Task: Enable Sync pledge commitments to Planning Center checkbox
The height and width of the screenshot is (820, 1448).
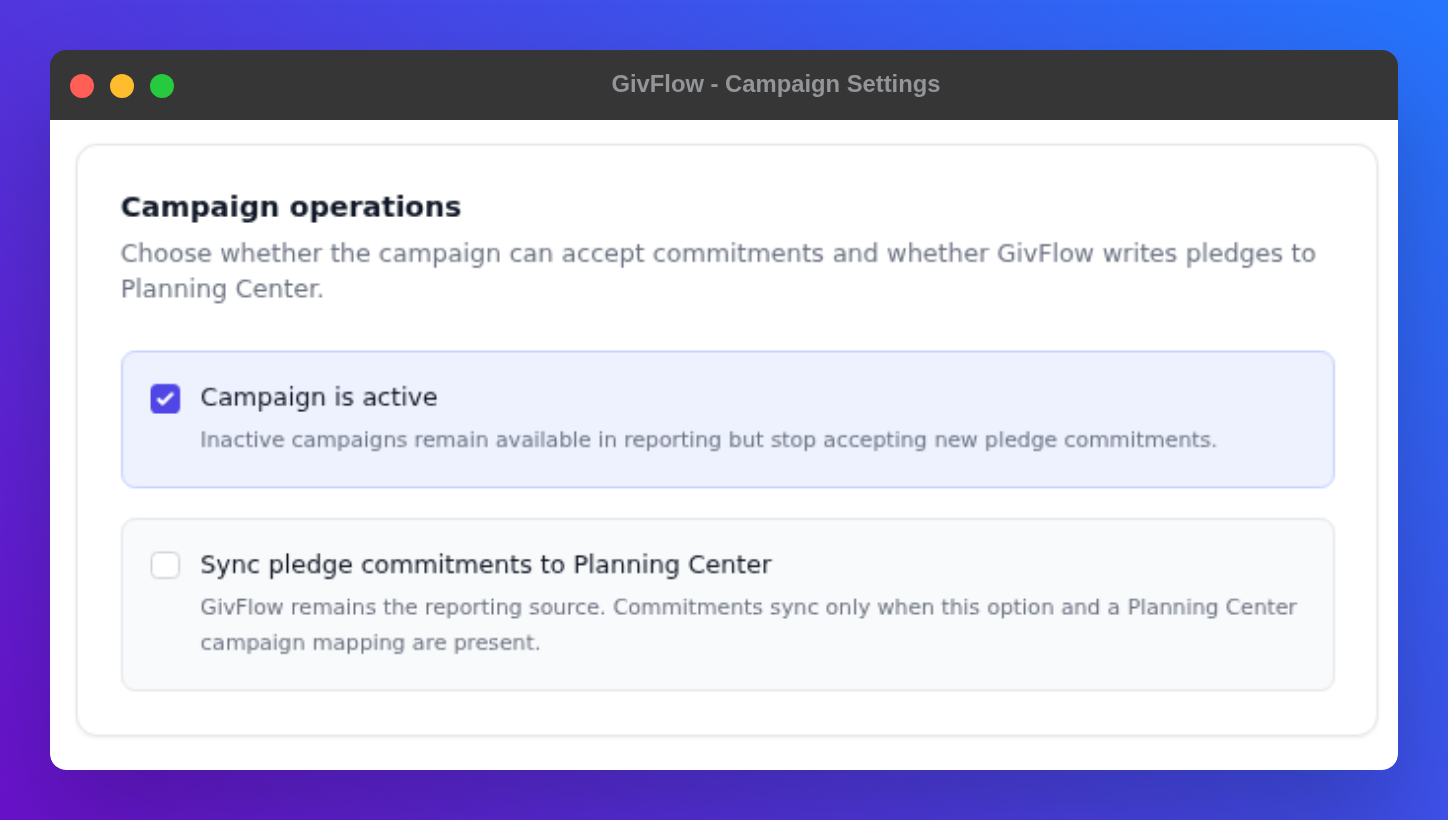Action: 165,565
